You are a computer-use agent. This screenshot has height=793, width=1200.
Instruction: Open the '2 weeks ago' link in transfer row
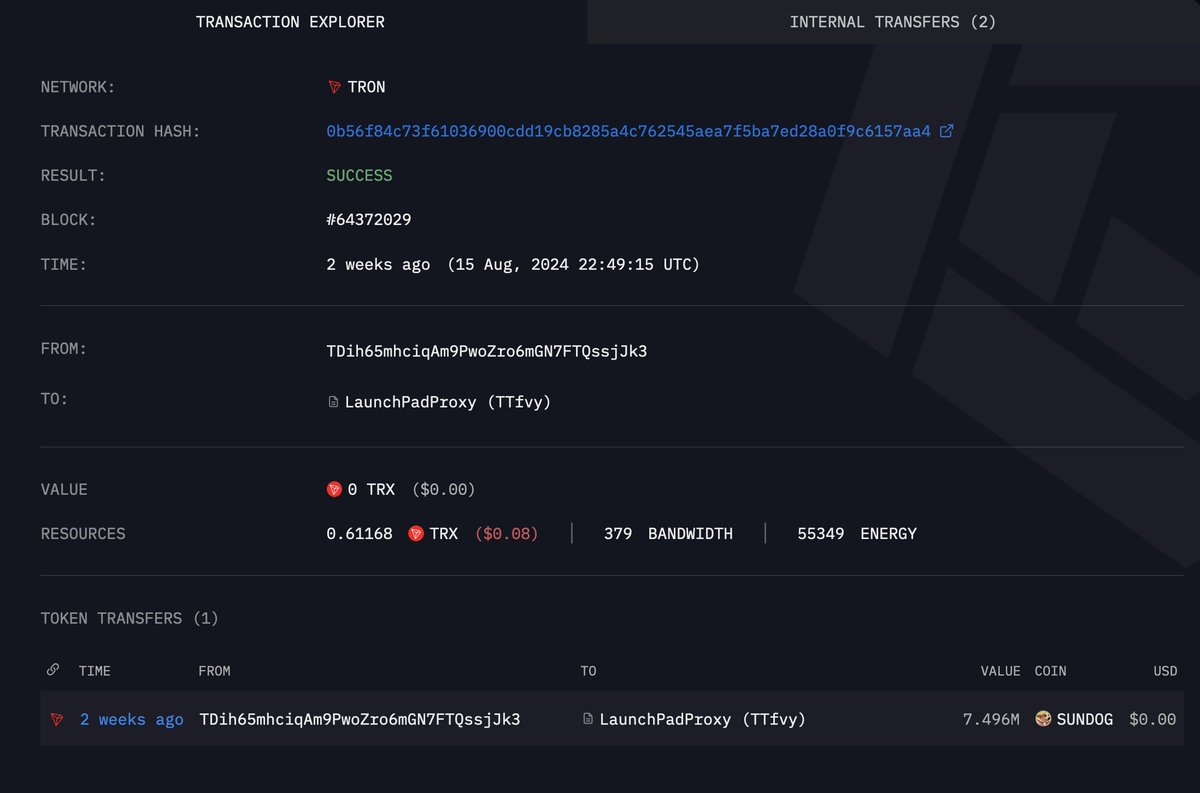(132, 720)
